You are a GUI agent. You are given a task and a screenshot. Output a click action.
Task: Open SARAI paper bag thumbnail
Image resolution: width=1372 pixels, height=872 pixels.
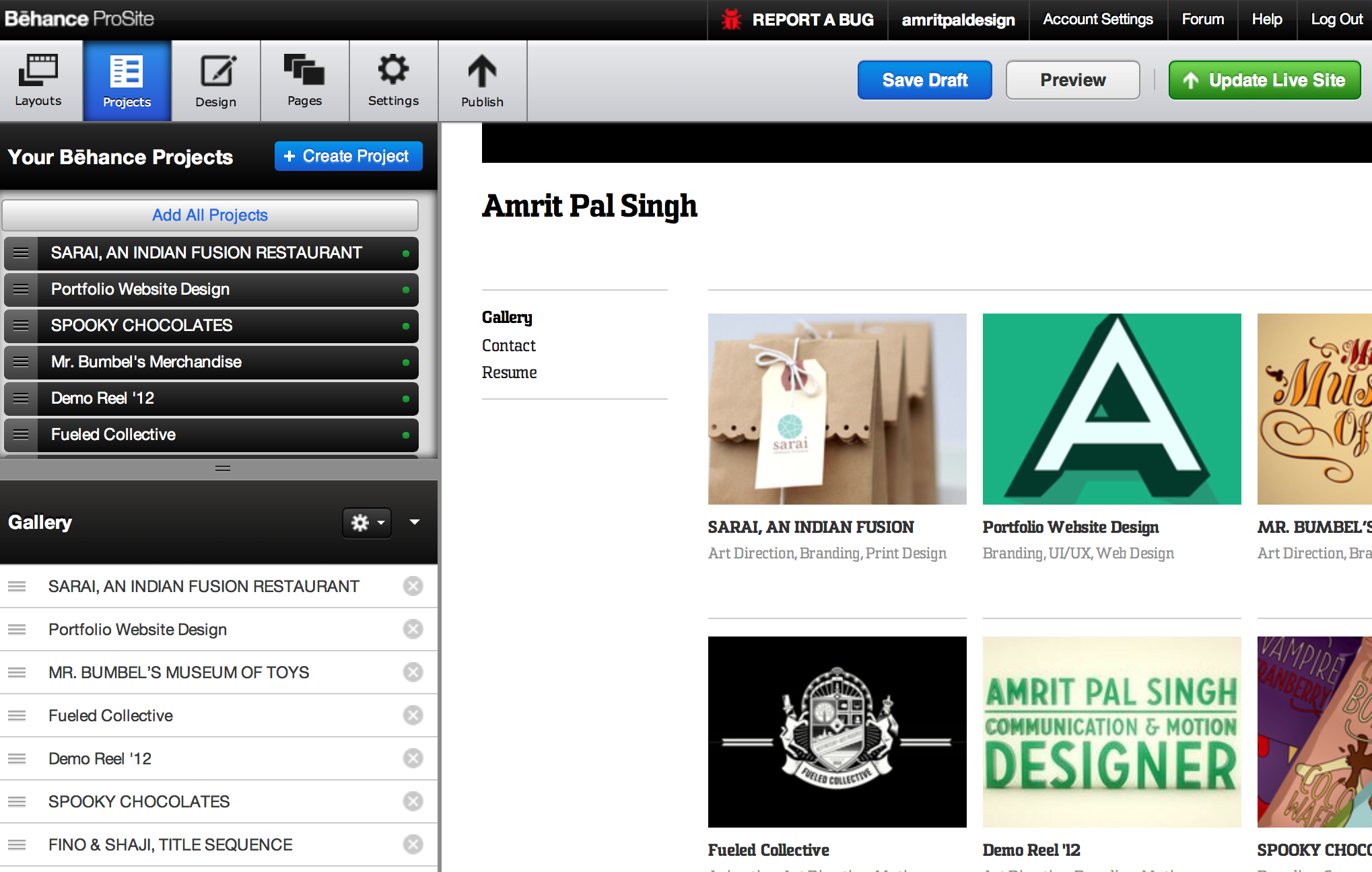(837, 409)
